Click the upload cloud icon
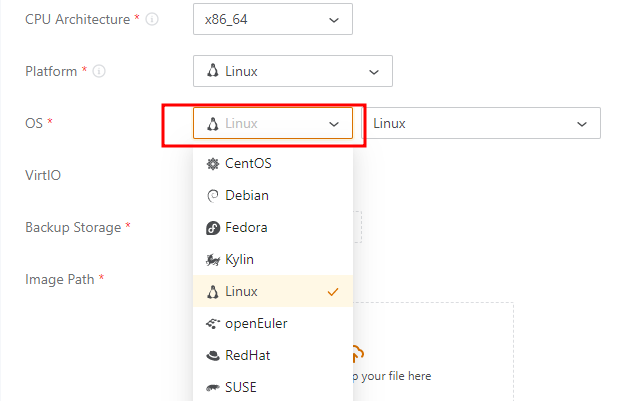Image resolution: width=642 pixels, height=401 pixels. 356,352
